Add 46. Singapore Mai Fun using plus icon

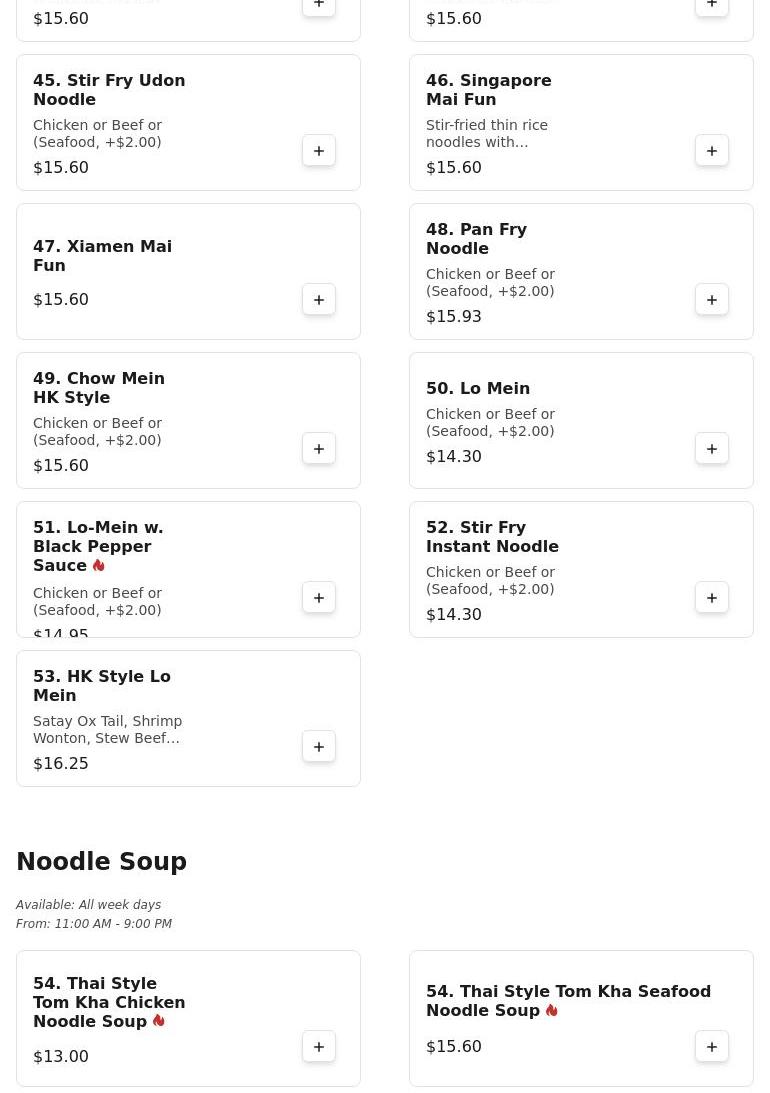[x=711, y=151]
